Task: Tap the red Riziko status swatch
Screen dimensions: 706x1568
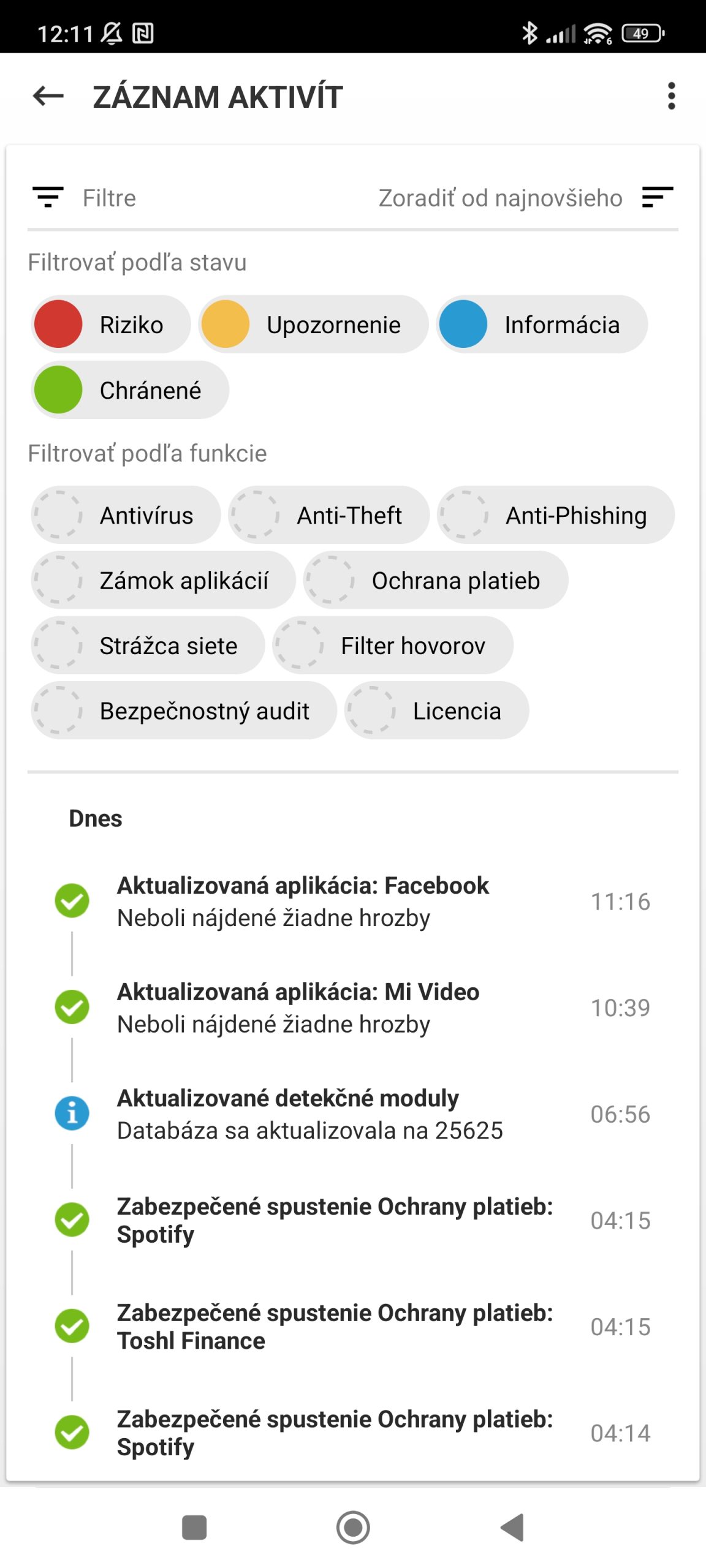Action: 58,324
